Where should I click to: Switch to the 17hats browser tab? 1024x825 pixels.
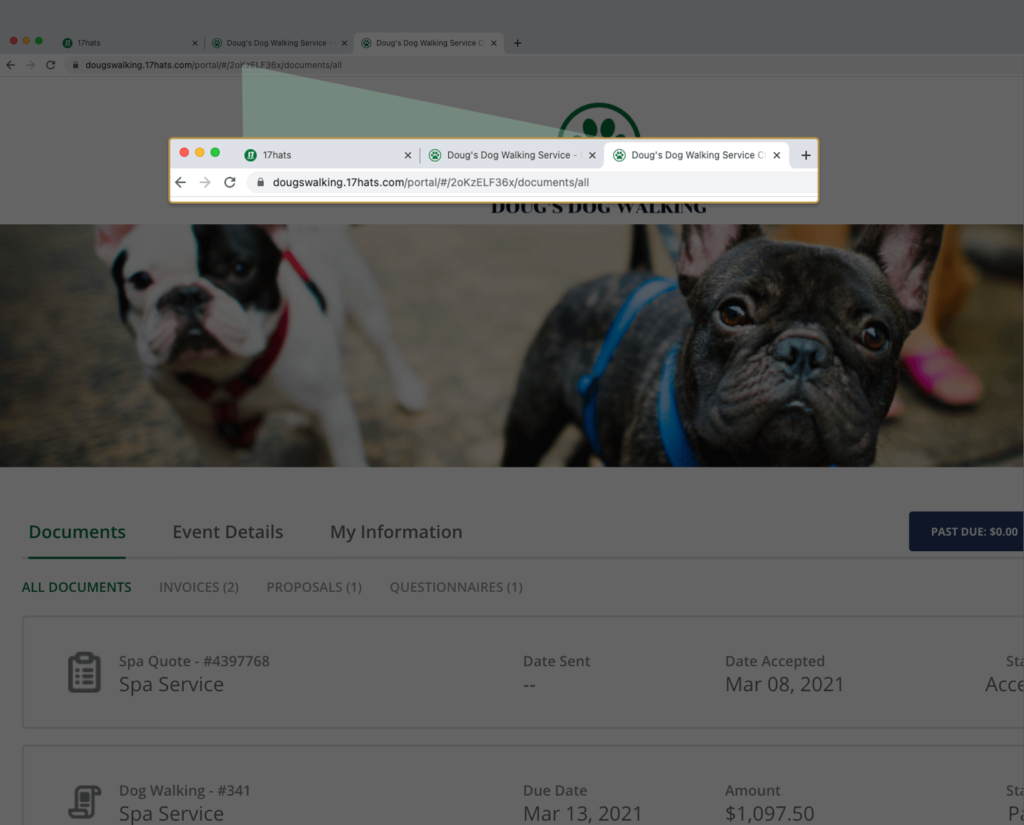pyautogui.click(x=320, y=156)
